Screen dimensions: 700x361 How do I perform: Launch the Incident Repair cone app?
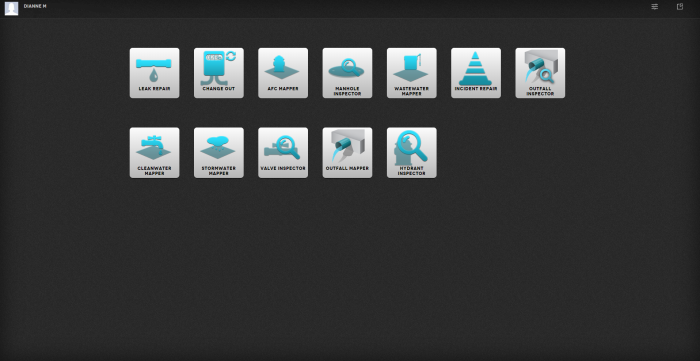pyautogui.click(x=476, y=73)
